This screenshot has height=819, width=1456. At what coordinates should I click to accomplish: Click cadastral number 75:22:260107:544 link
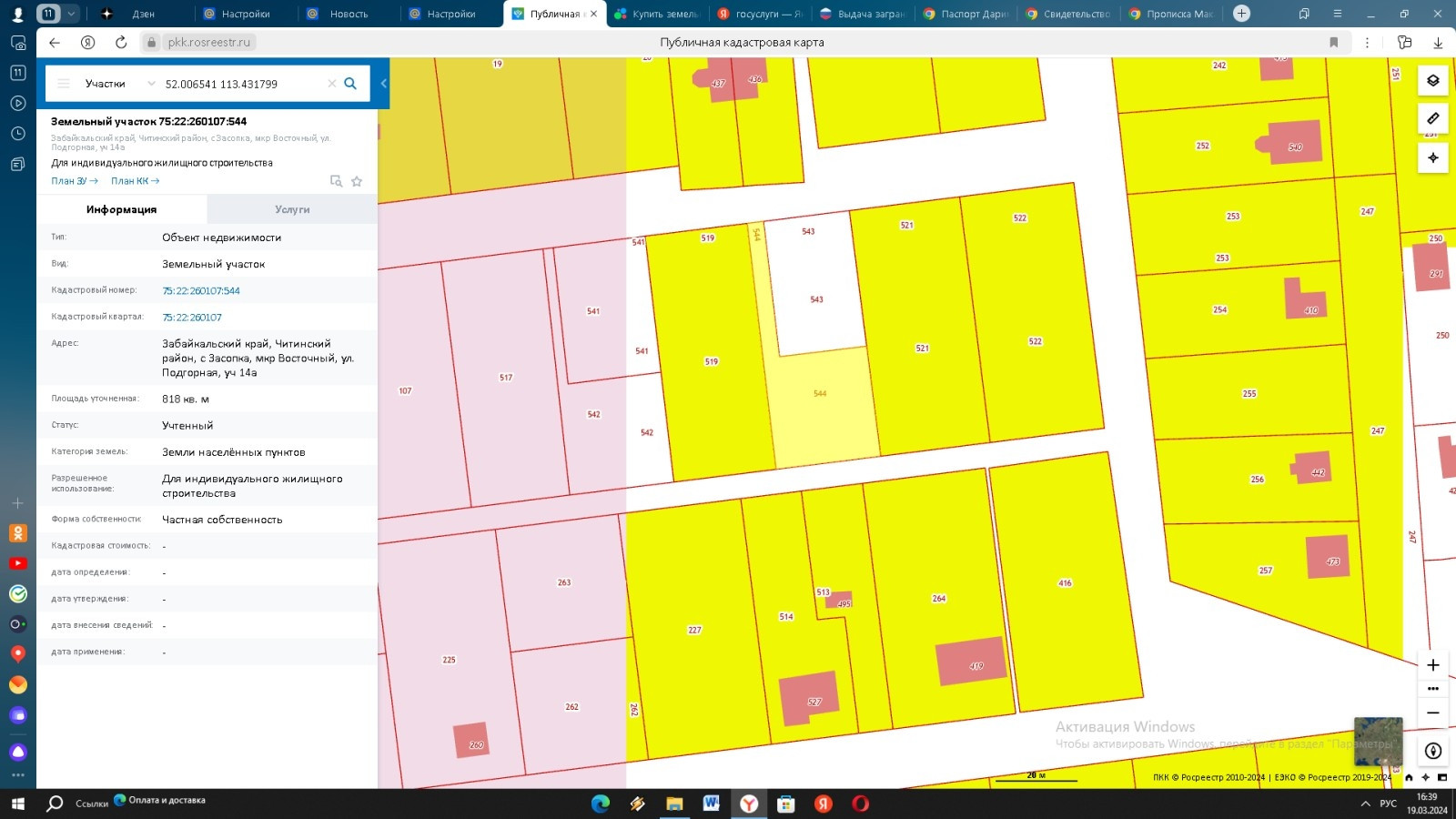point(201,291)
